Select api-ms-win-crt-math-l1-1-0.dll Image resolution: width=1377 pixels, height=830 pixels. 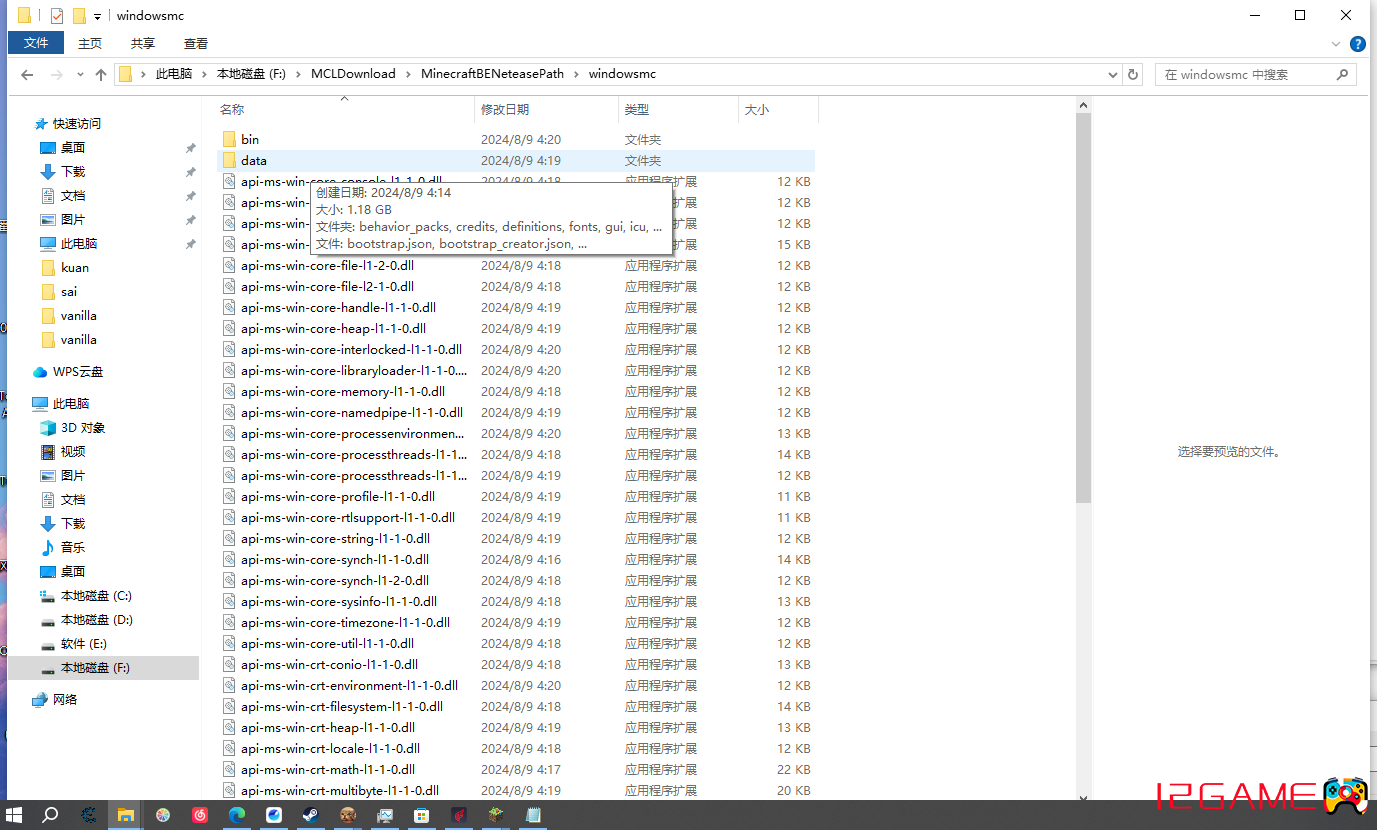click(x=328, y=770)
